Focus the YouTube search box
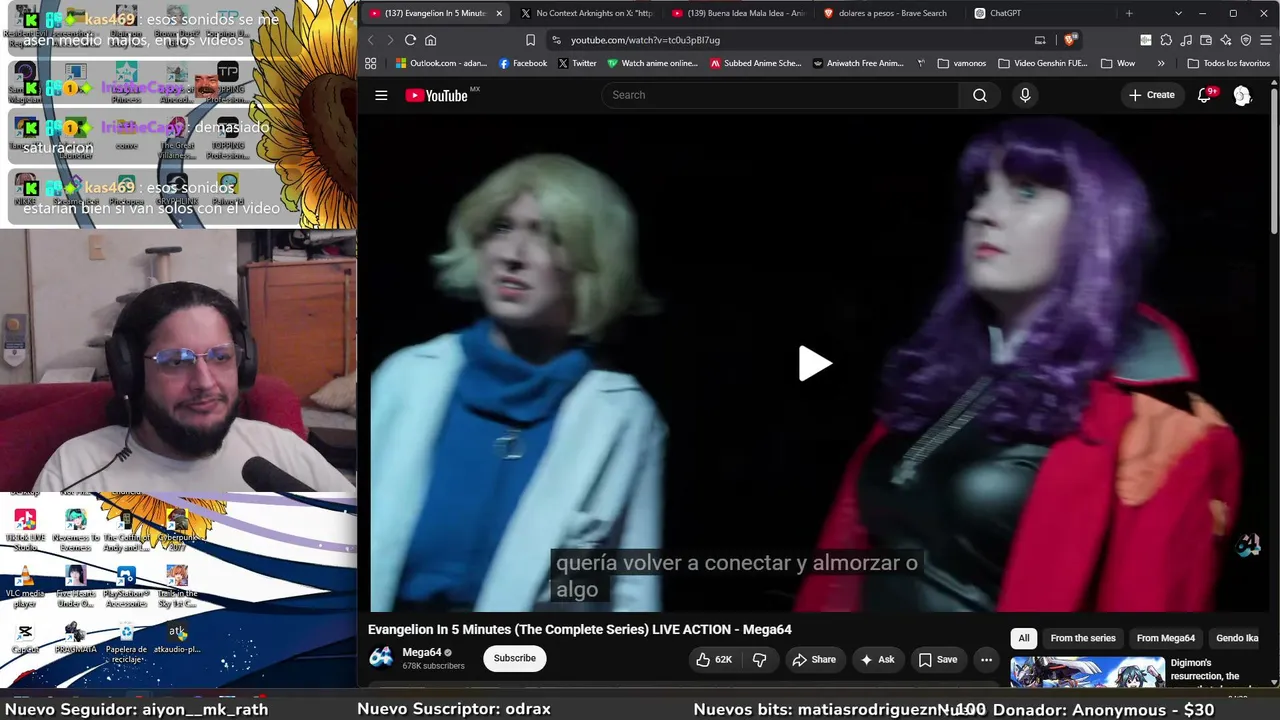 click(x=780, y=95)
